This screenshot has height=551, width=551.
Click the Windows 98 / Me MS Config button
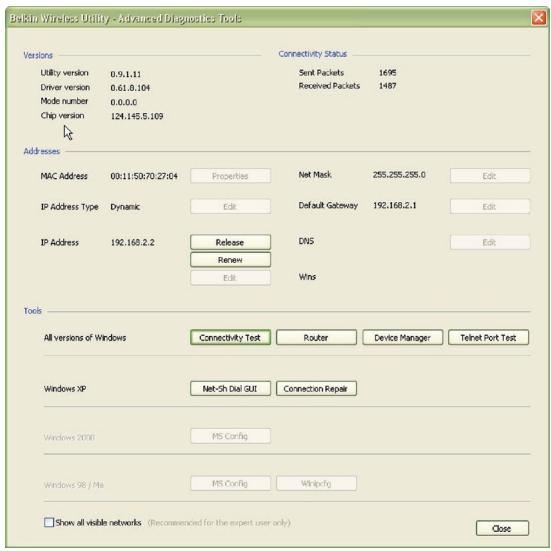click(230, 483)
